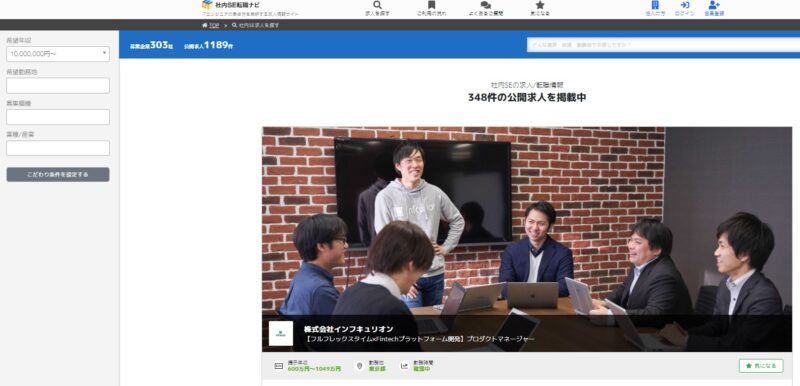
Task: Click the desired work location input field
Action: coord(58,85)
